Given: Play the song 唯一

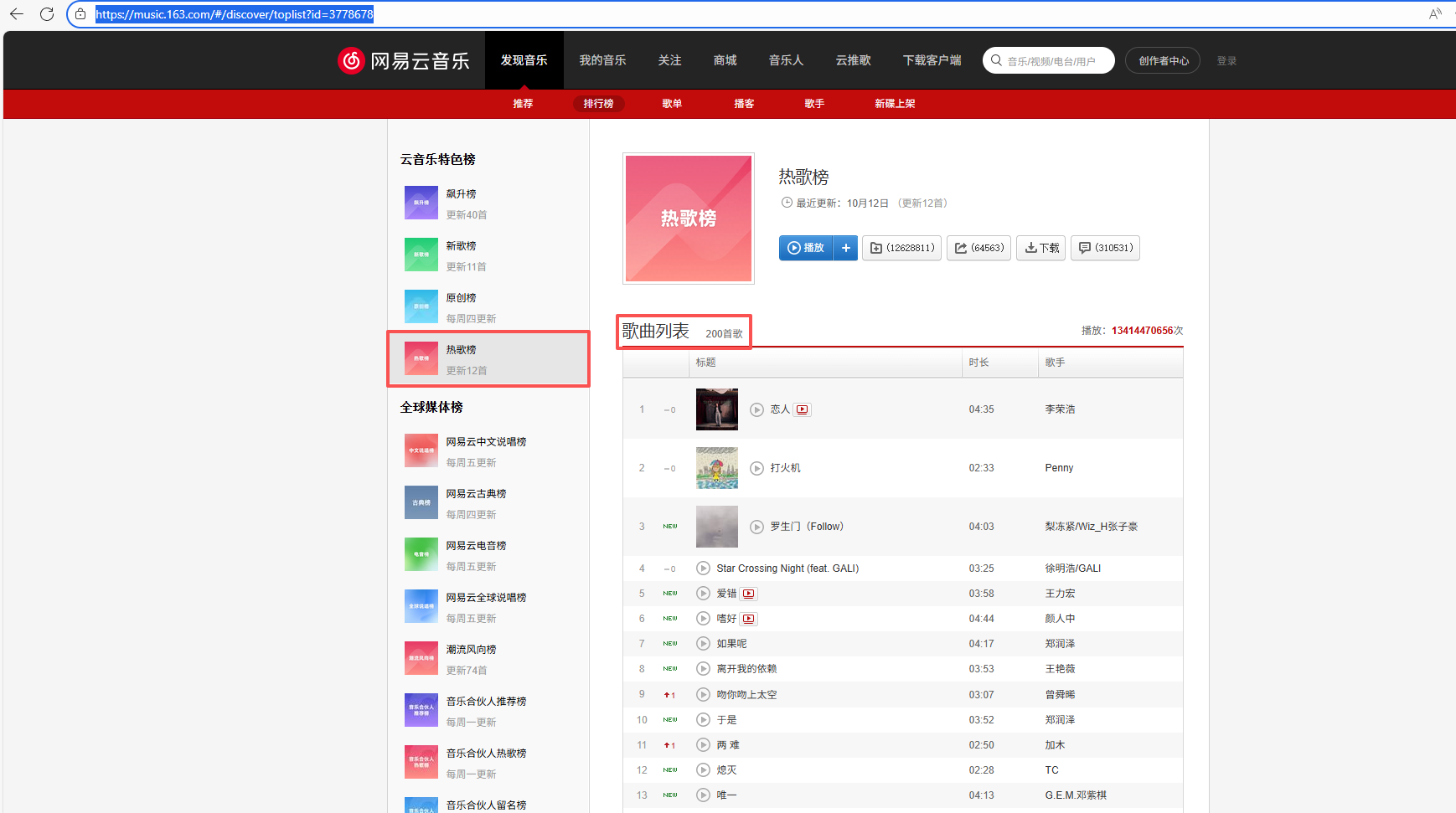Looking at the screenshot, I should [x=704, y=795].
